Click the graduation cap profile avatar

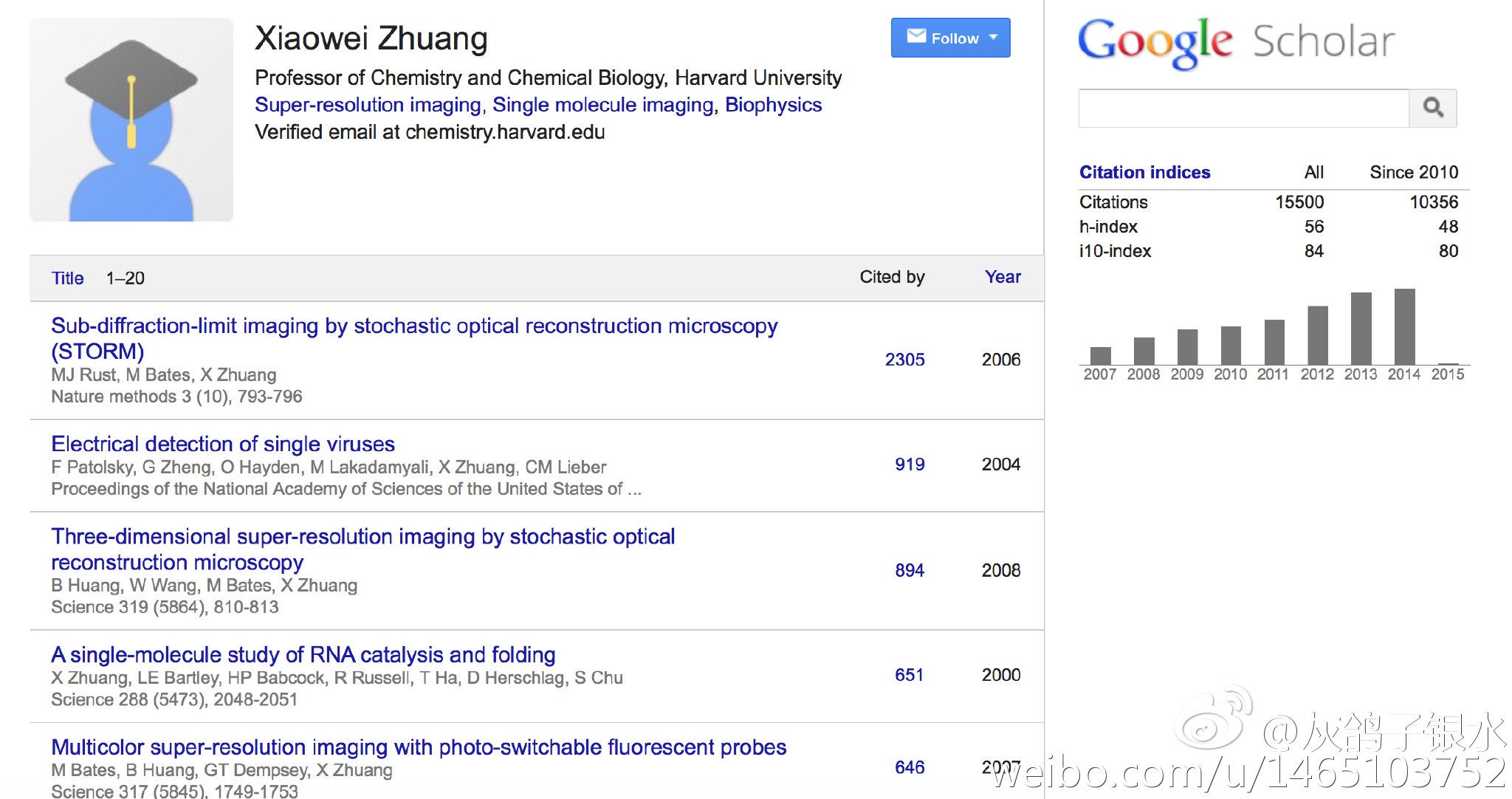[131, 120]
